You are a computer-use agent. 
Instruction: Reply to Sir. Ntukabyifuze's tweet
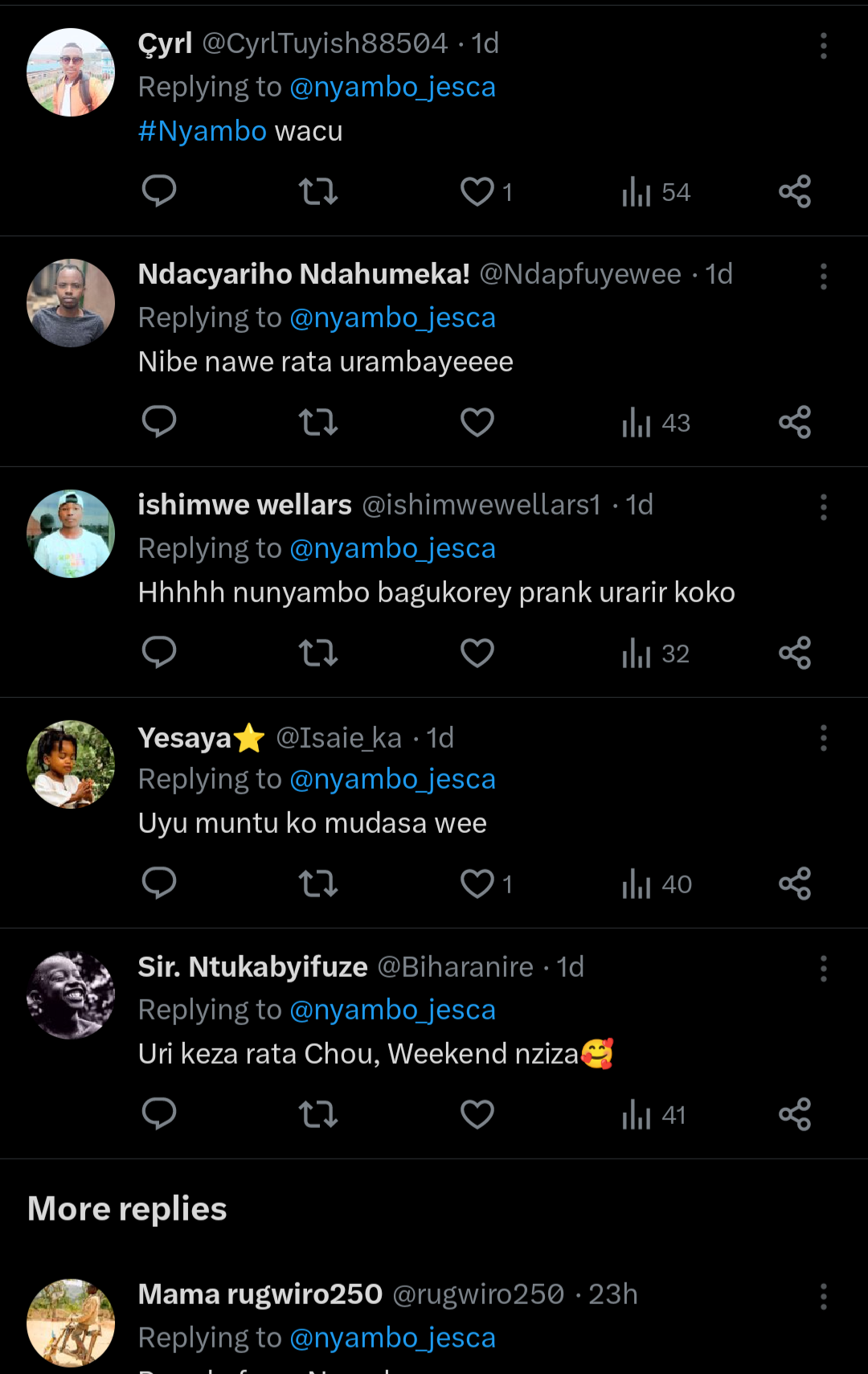click(x=159, y=1114)
